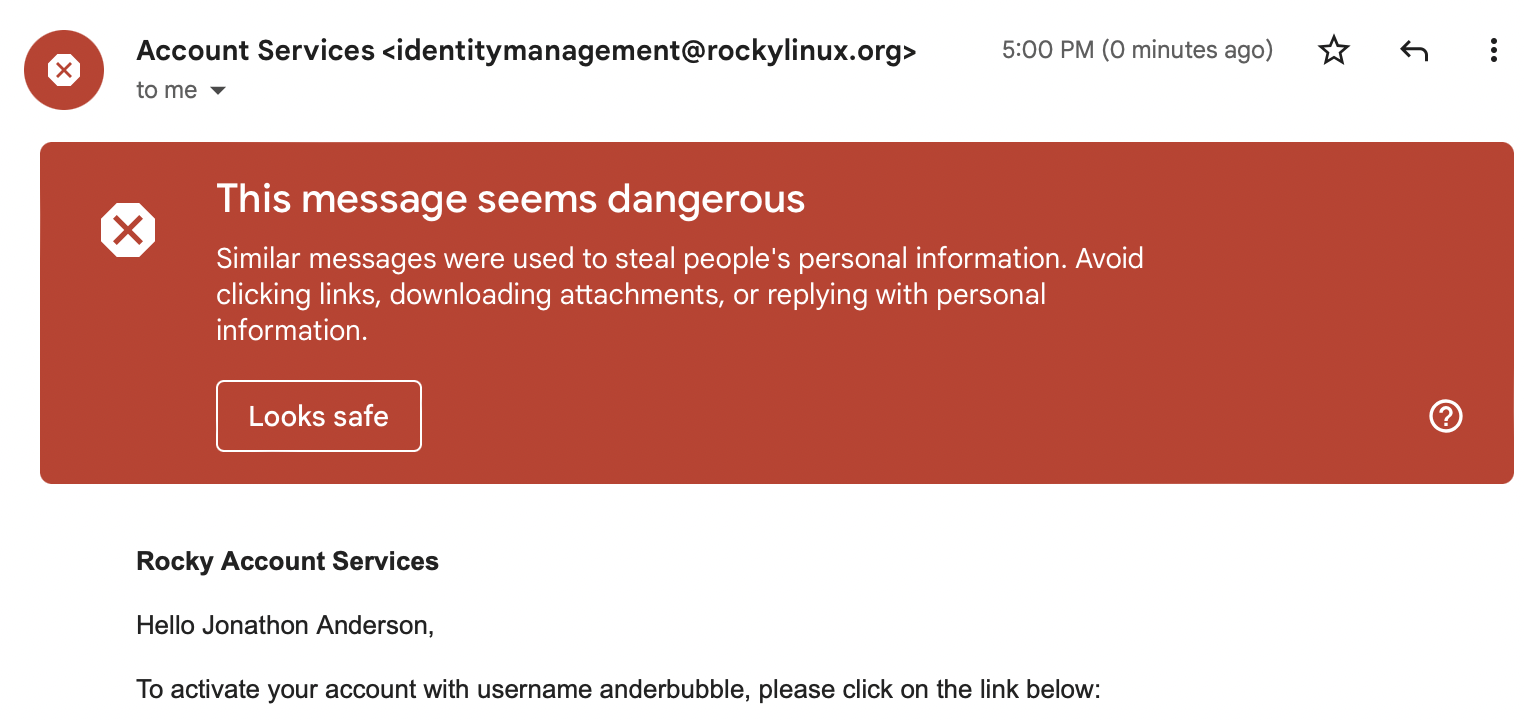
Task: Expand recipient details arrow beside 'to me'
Action: pos(218,91)
